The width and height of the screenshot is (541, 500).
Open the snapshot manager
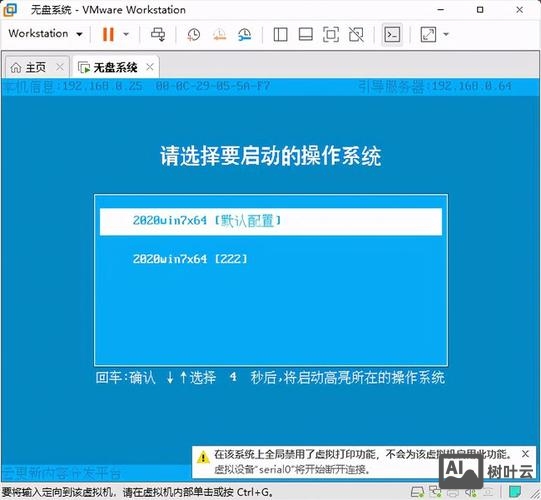(x=245, y=35)
